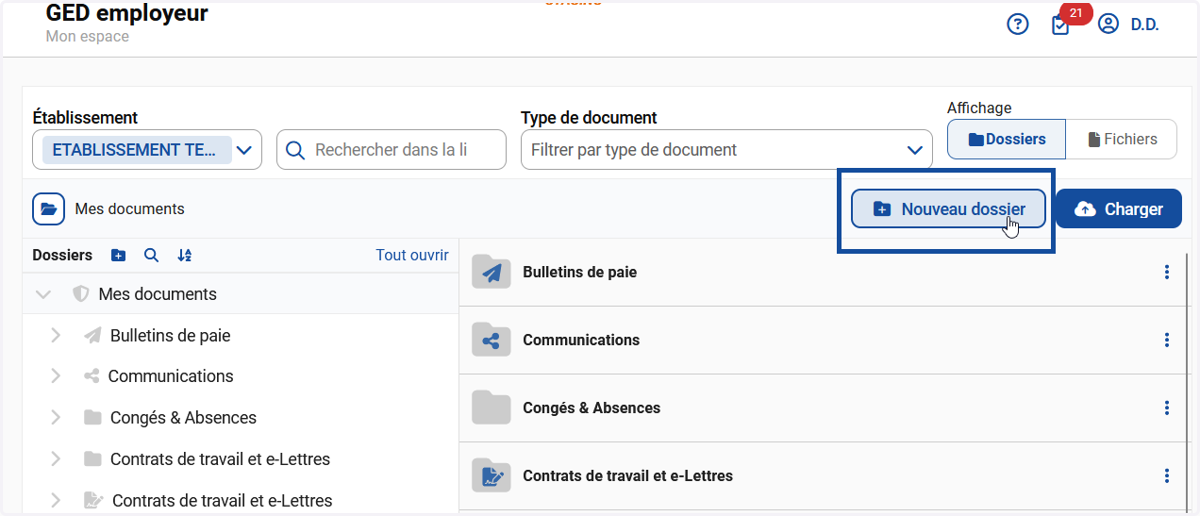Click the shield icon next to Mes documents tree node
The width and height of the screenshot is (1200, 516).
[x=81, y=294]
